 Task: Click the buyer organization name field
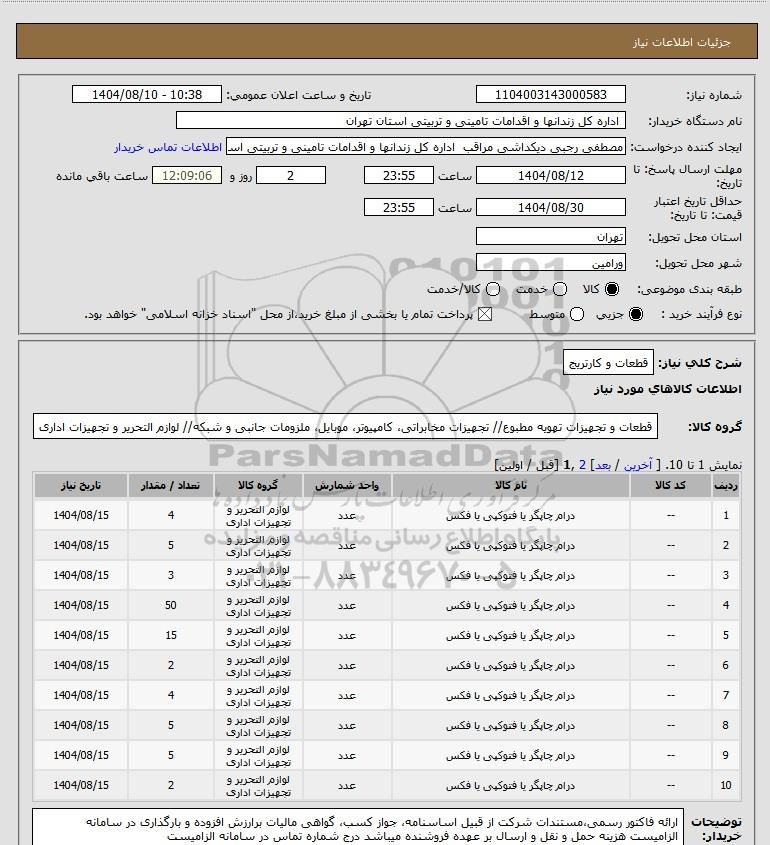tap(401, 121)
